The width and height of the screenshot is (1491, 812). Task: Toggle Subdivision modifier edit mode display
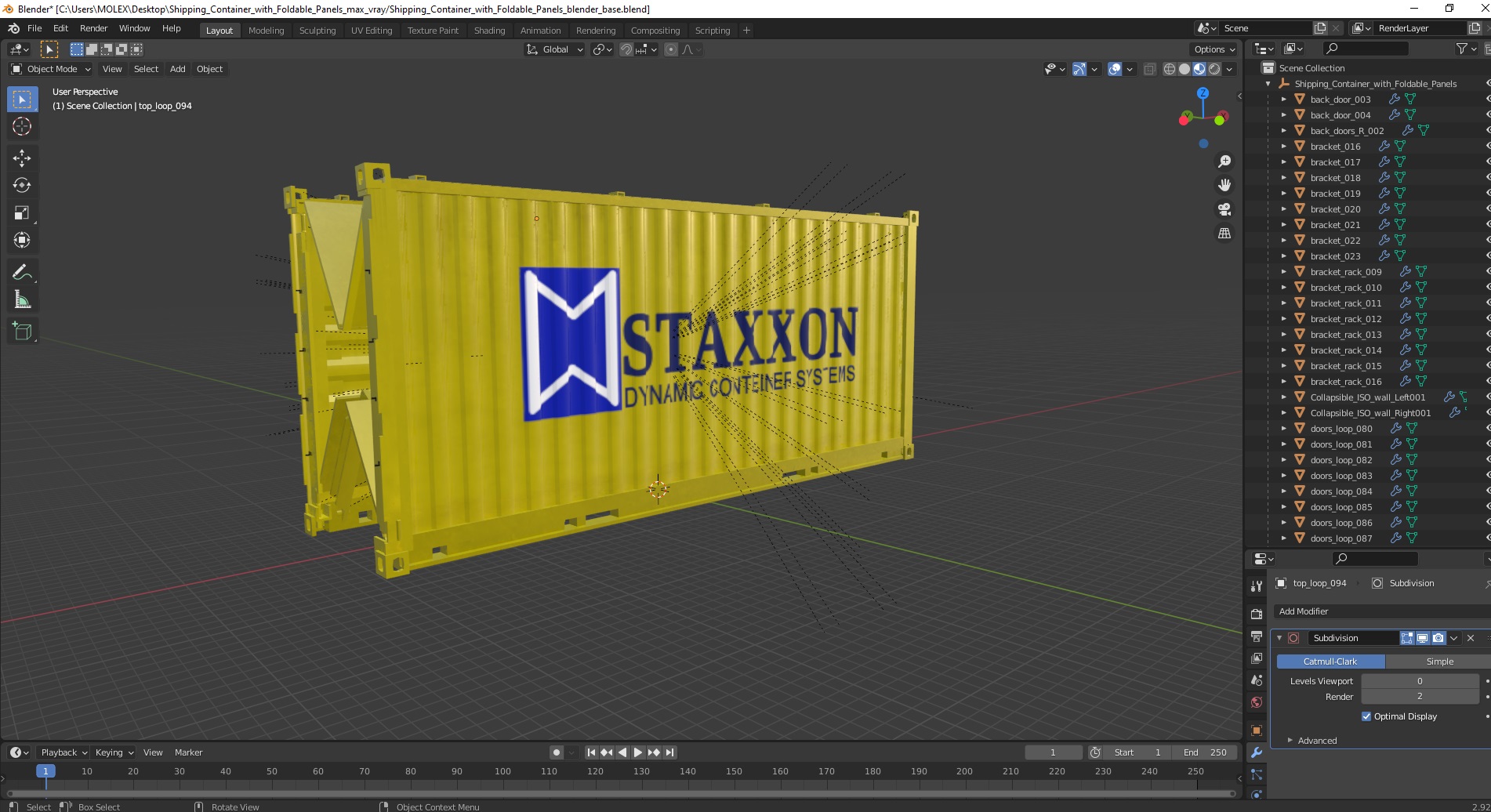pos(1407,638)
